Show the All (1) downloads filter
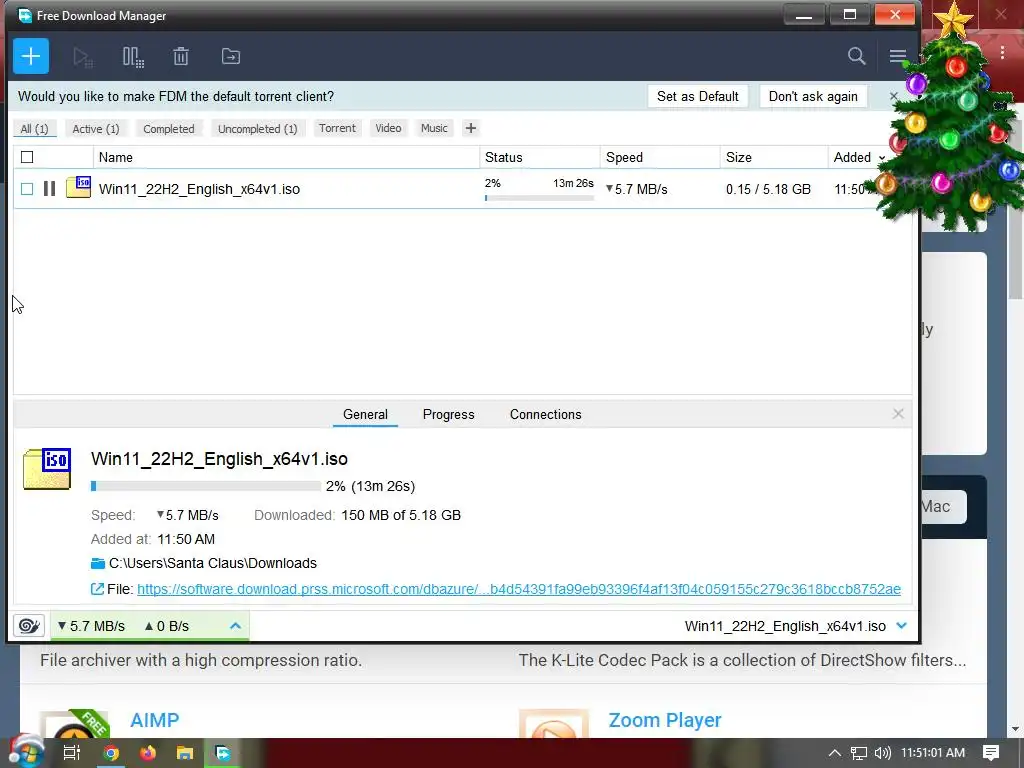 35,129
